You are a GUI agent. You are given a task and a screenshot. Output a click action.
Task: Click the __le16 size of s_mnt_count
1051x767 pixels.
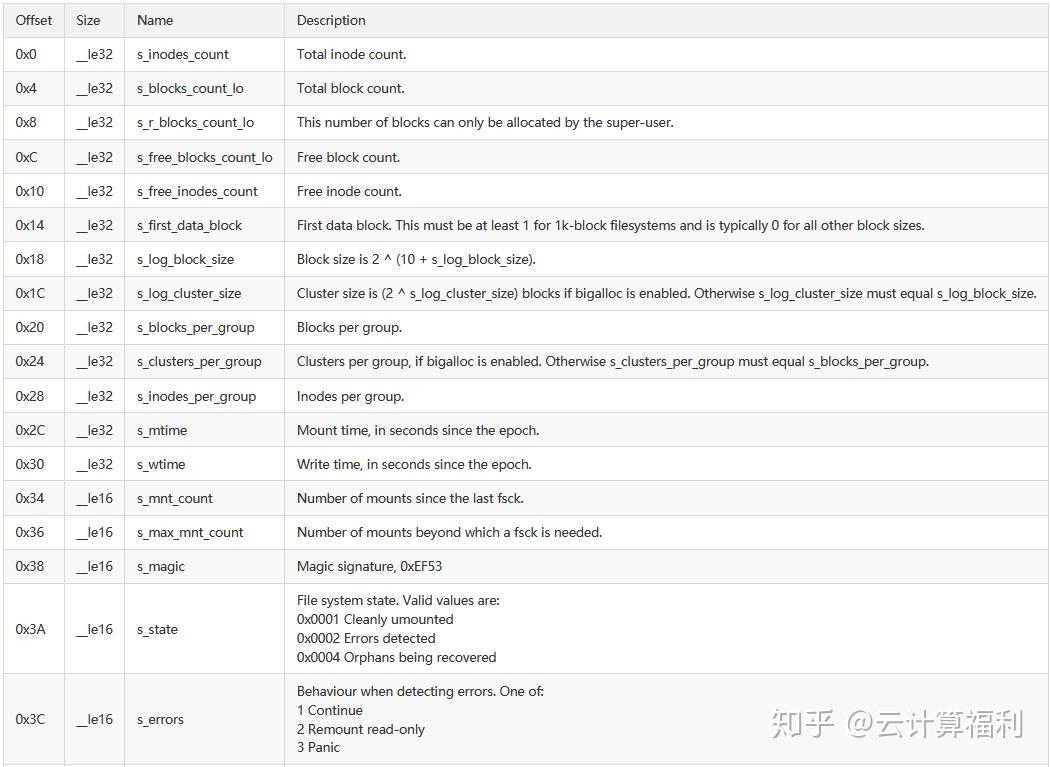pos(95,498)
